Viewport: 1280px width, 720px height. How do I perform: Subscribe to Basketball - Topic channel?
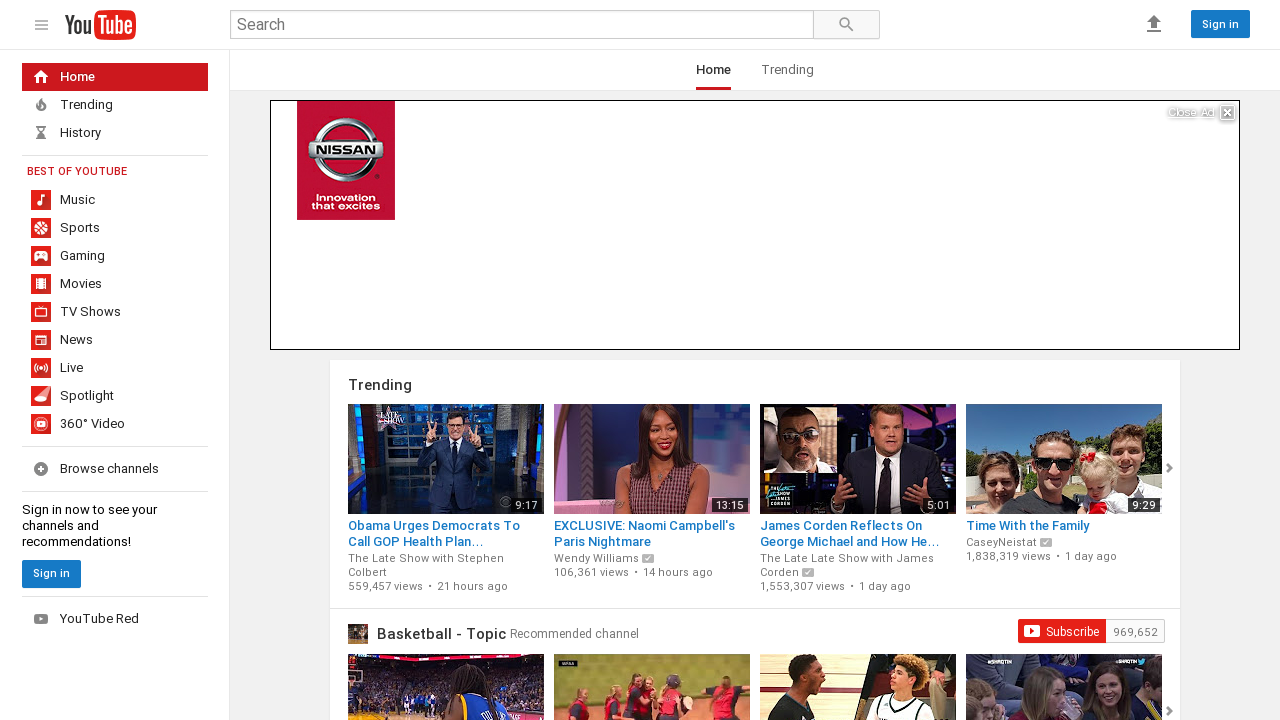click(1062, 631)
